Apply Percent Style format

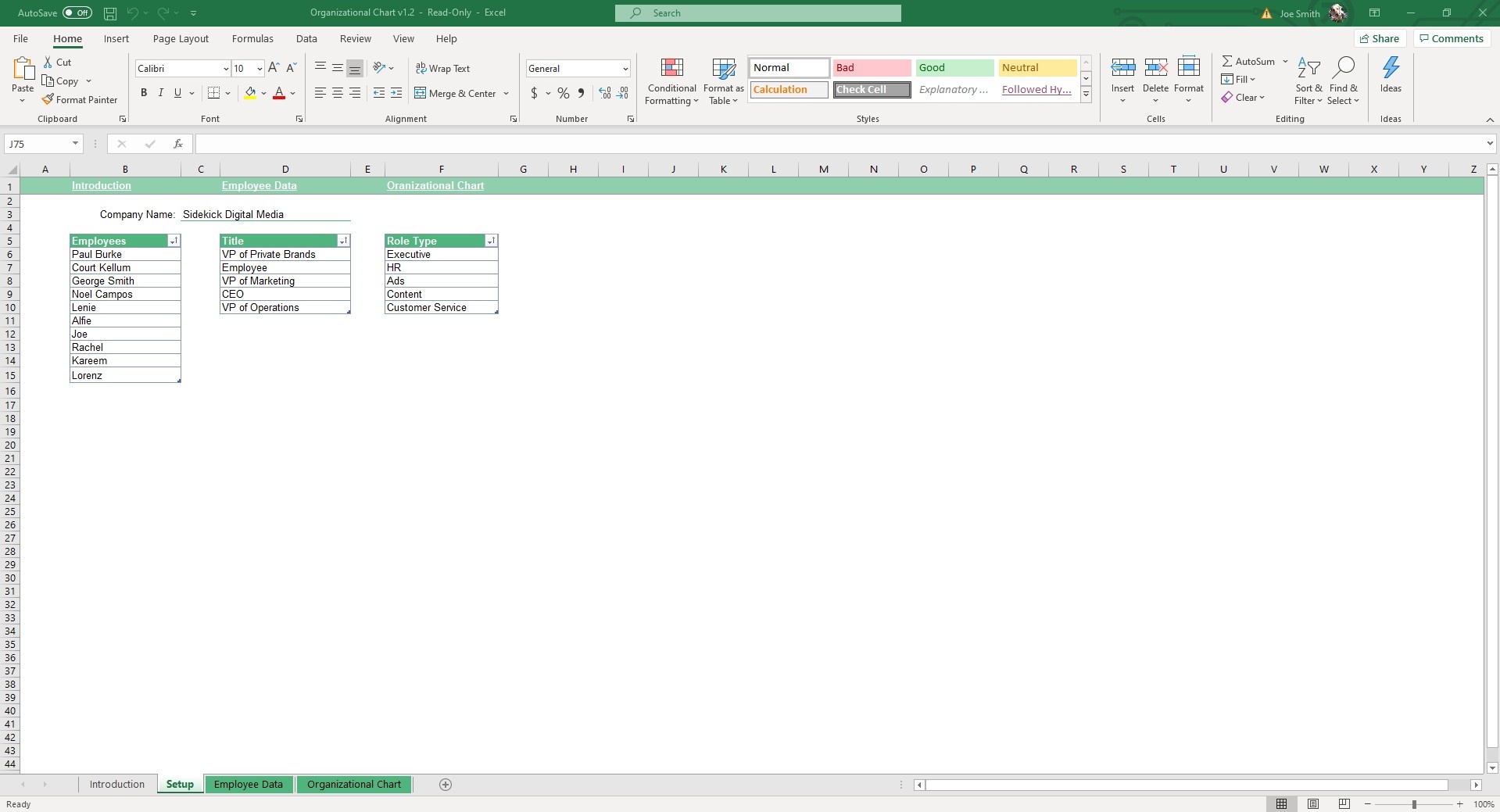564,93
